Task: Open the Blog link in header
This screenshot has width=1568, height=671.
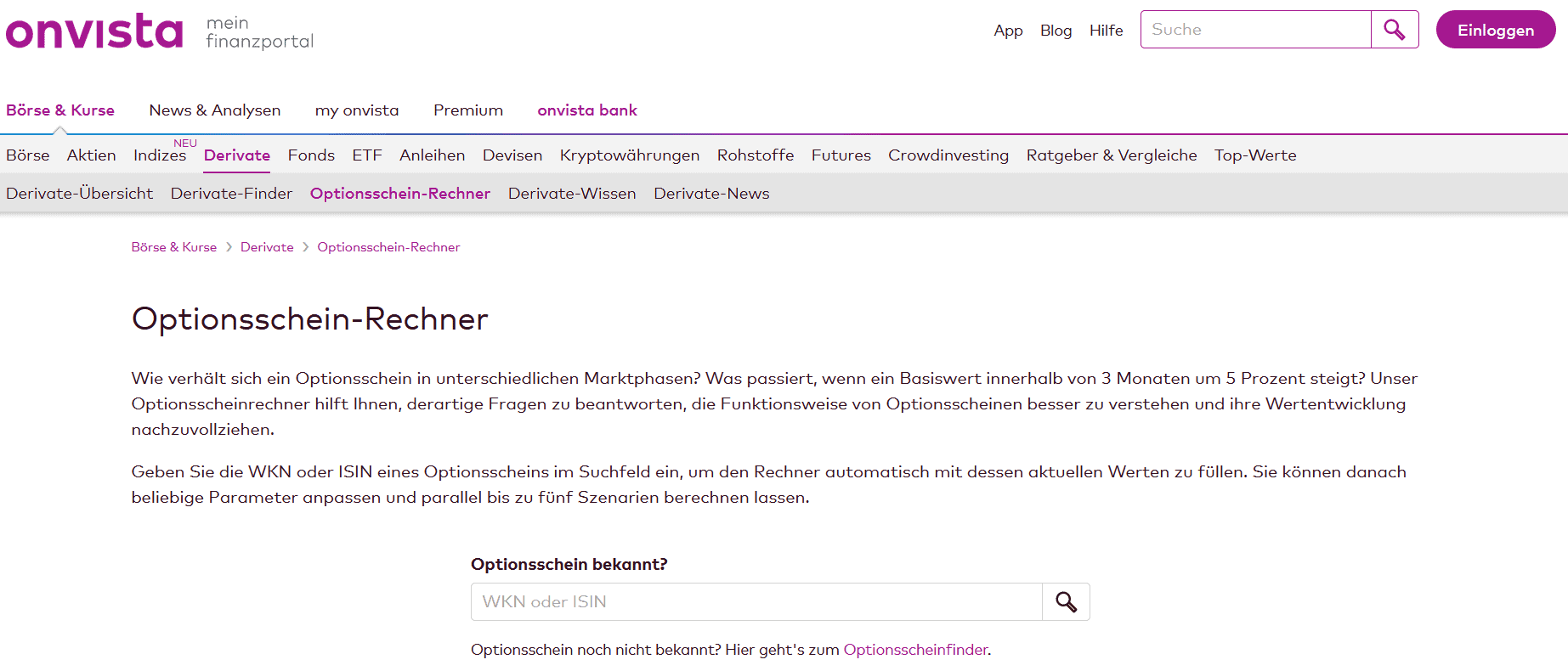Action: (x=1056, y=31)
